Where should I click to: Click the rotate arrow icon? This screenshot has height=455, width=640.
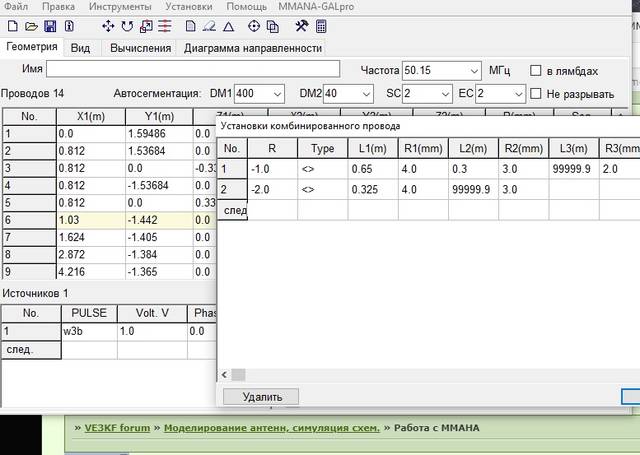click(127, 27)
